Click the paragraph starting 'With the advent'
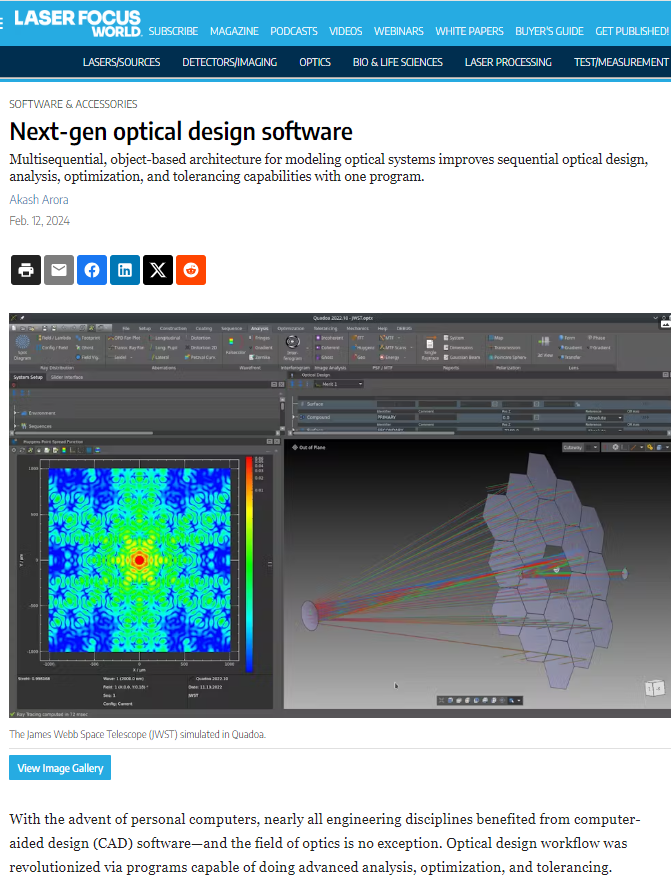 pyautogui.click(x=325, y=843)
